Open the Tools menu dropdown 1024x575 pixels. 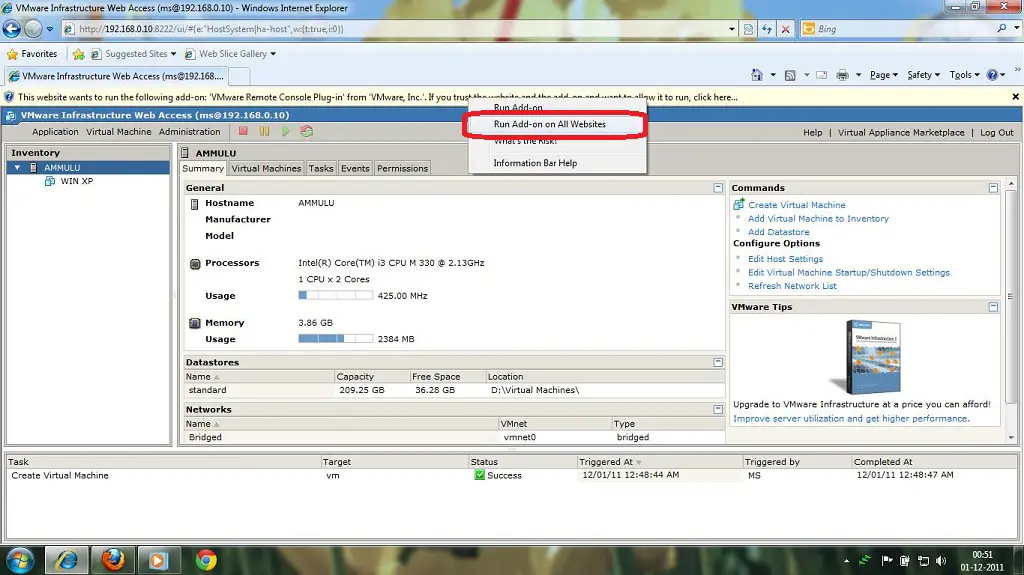pos(965,75)
